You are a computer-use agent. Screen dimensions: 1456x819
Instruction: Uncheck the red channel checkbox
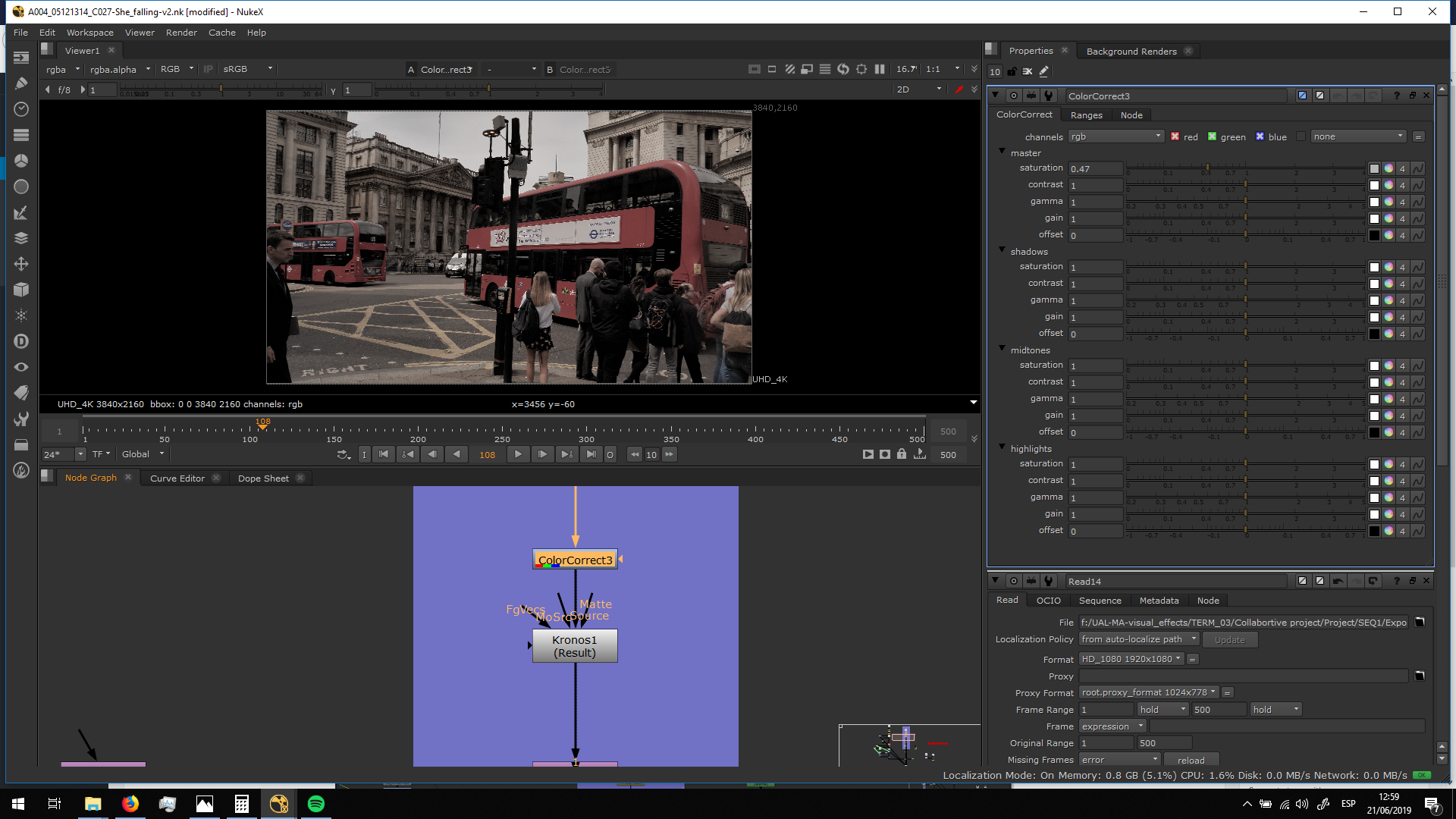(1175, 136)
